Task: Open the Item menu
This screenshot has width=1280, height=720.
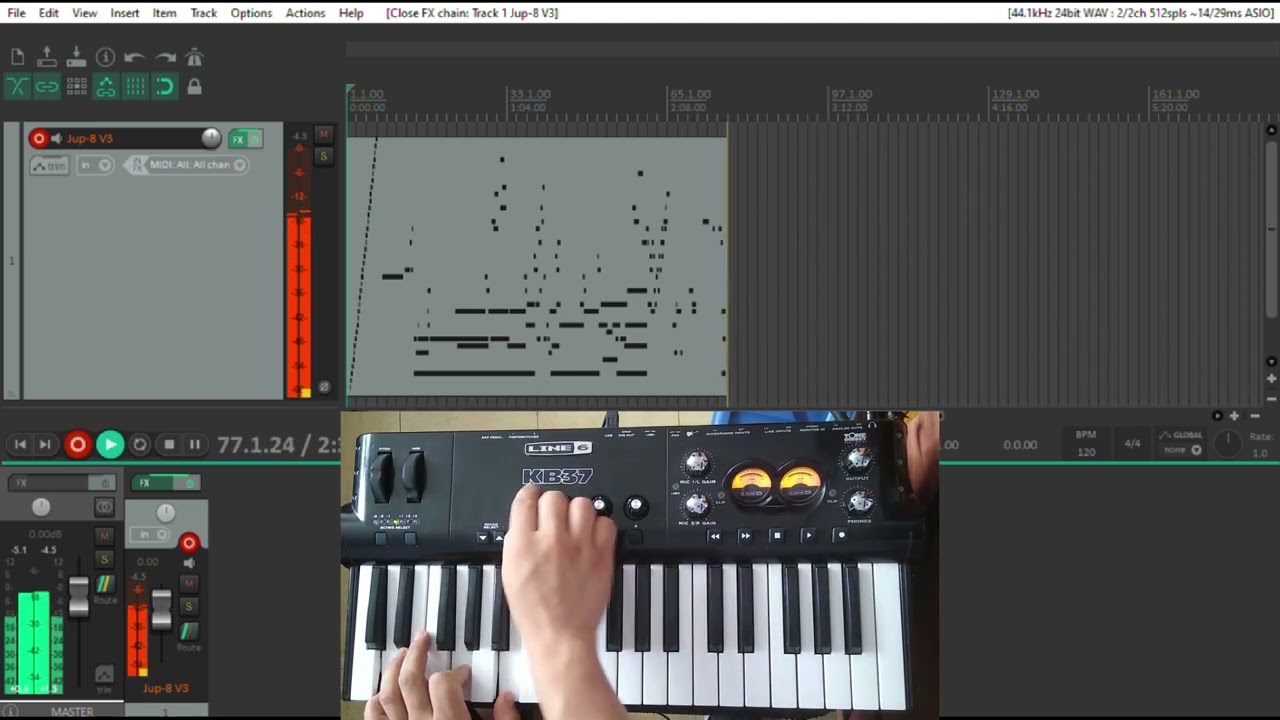Action: coord(165,13)
